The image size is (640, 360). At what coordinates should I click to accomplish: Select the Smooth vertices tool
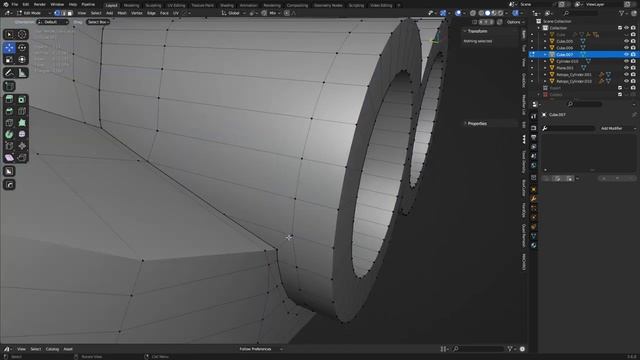click(x=22, y=134)
